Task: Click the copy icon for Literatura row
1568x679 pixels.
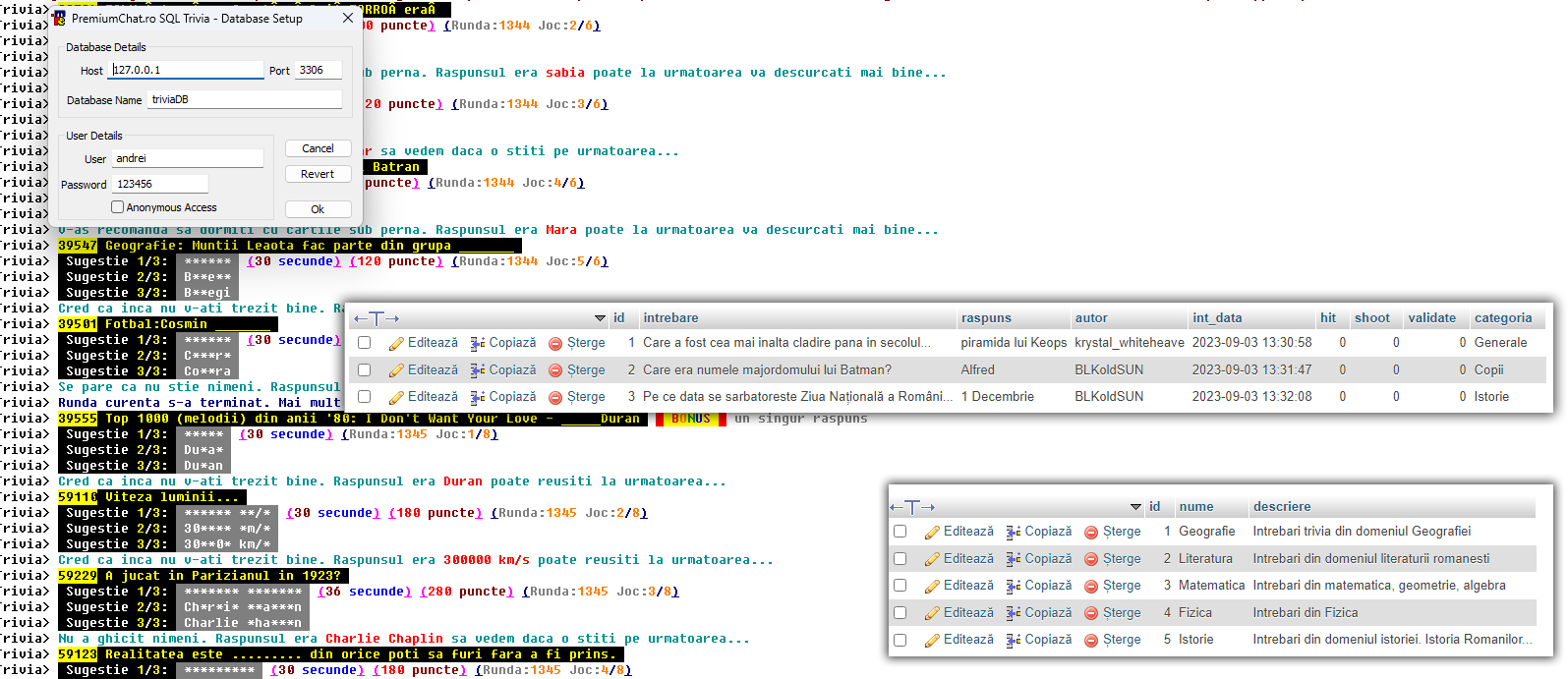Action: tap(1014, 559)
